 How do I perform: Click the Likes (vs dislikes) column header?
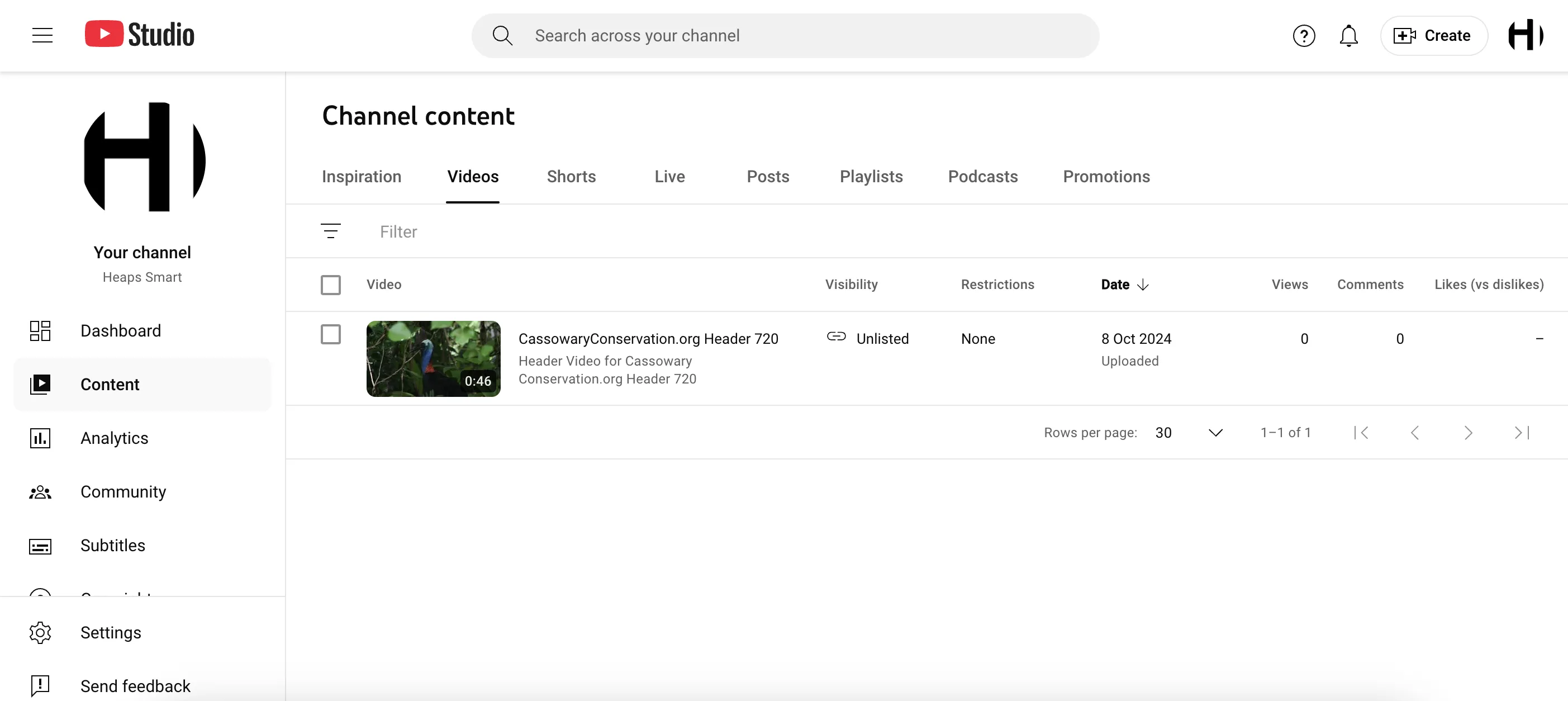pos(1488,285)
